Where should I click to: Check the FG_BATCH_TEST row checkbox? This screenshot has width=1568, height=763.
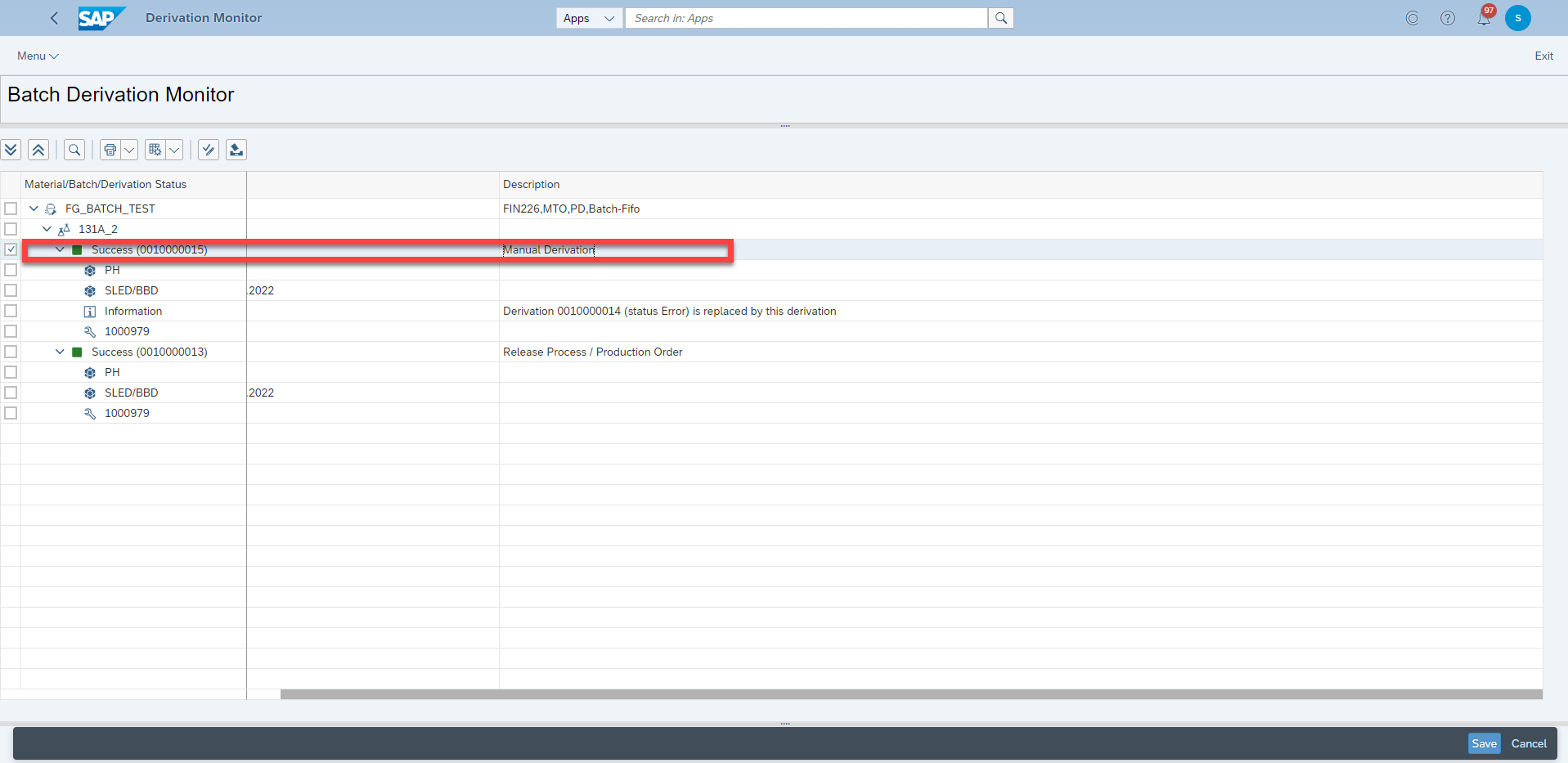pos(11,209)
